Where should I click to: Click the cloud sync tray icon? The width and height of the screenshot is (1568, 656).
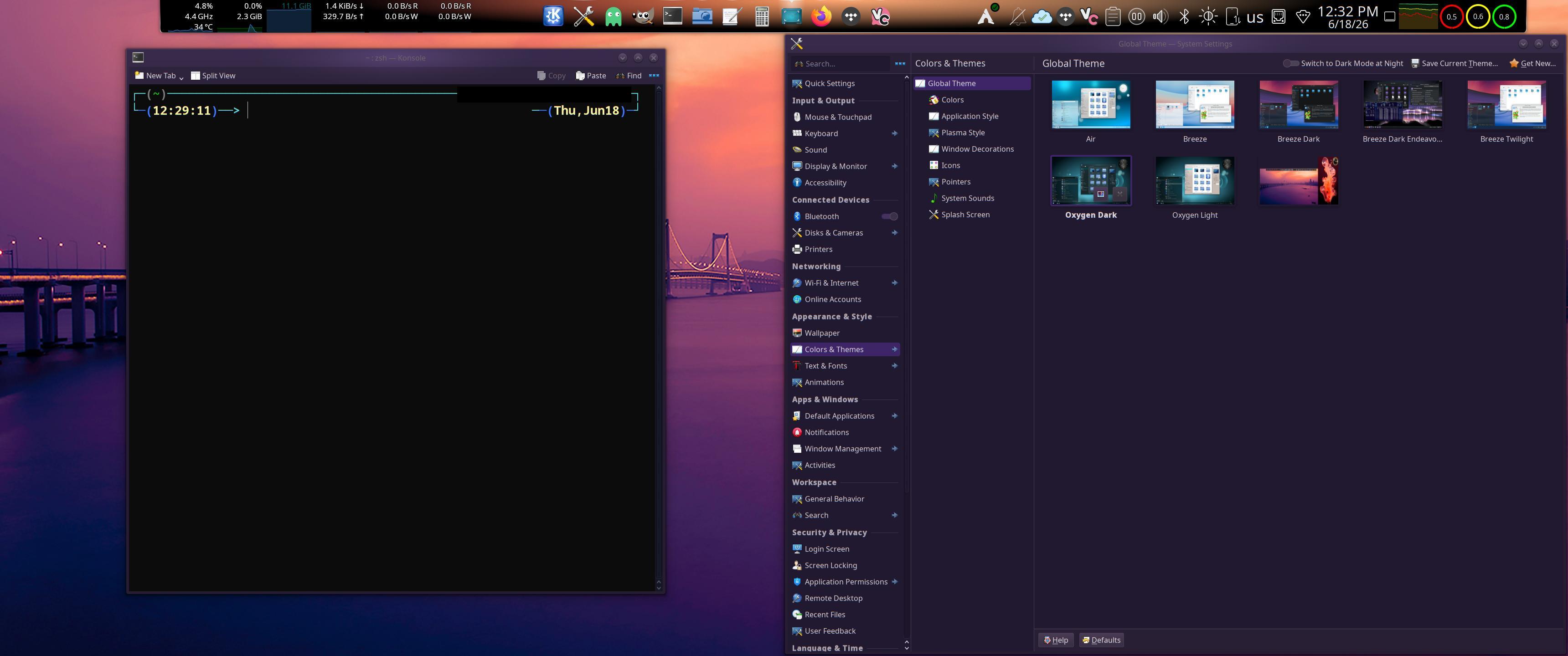coord(1042,16)
